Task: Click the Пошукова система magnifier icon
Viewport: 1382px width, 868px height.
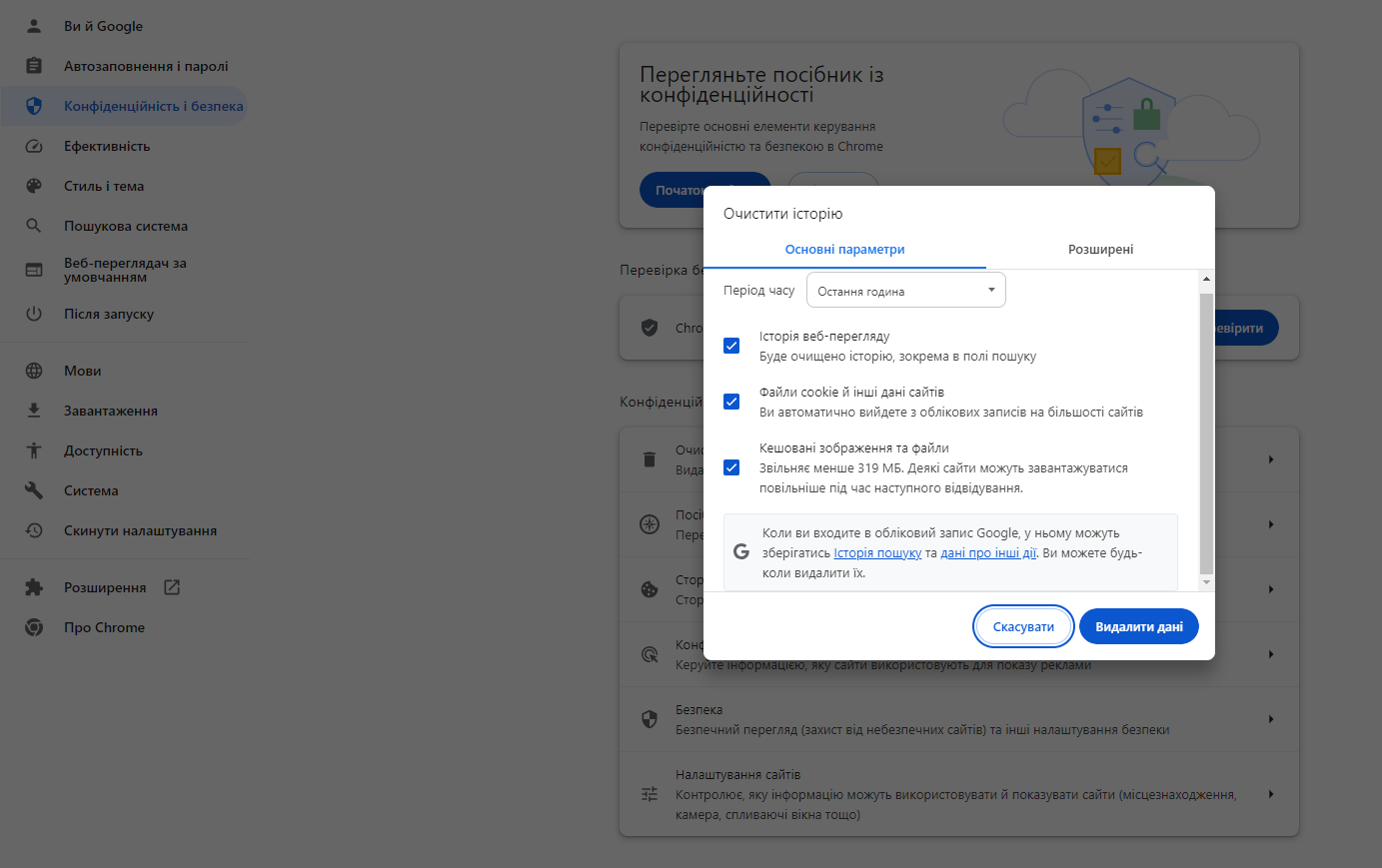Action: coord(33,225)
